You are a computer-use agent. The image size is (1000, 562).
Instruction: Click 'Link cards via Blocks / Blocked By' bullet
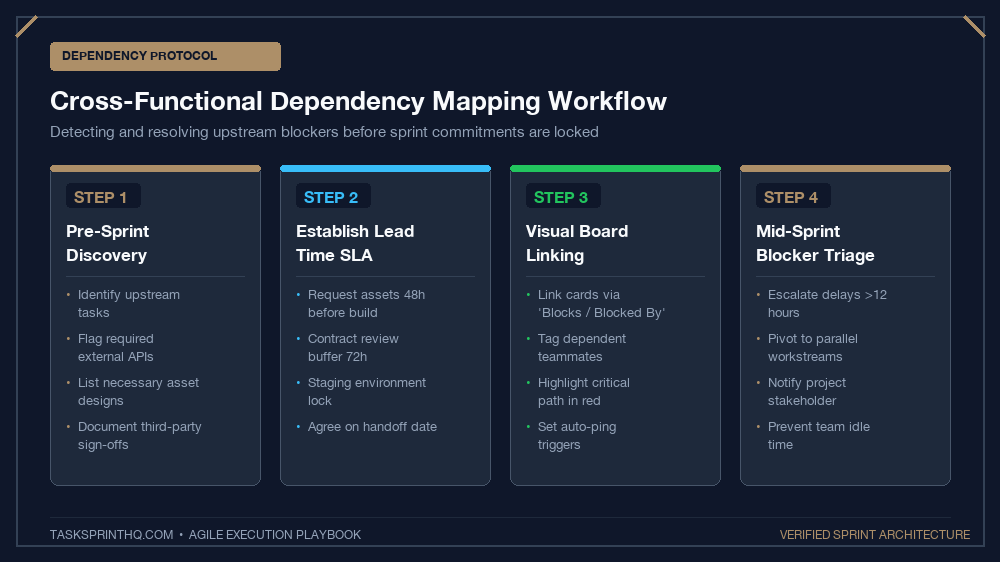pos(601,304)
